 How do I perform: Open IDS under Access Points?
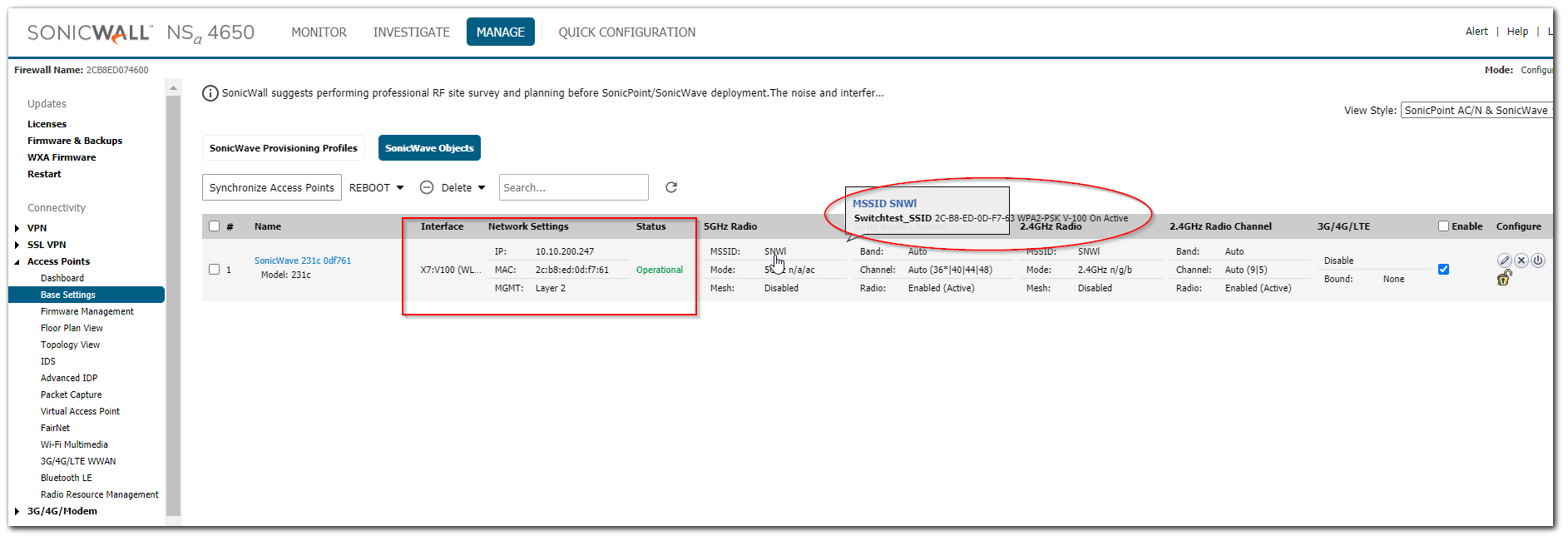pyautogui.click(x=48, y=361)
